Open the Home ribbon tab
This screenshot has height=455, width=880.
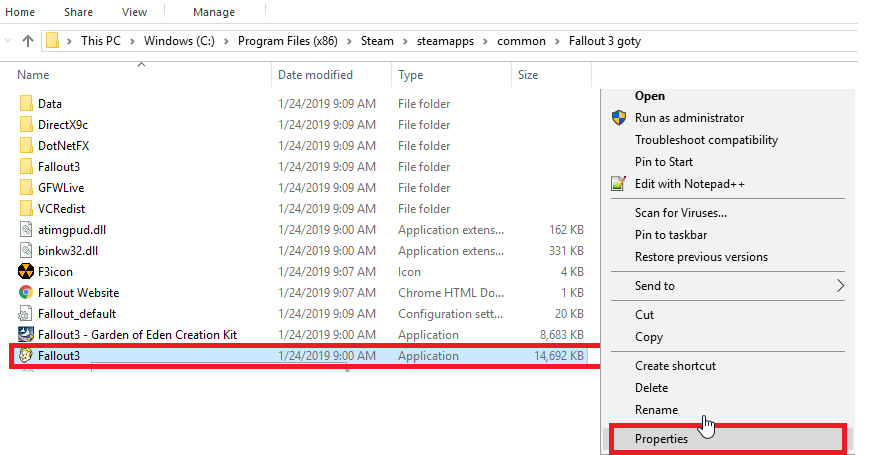tap(20, 12)
